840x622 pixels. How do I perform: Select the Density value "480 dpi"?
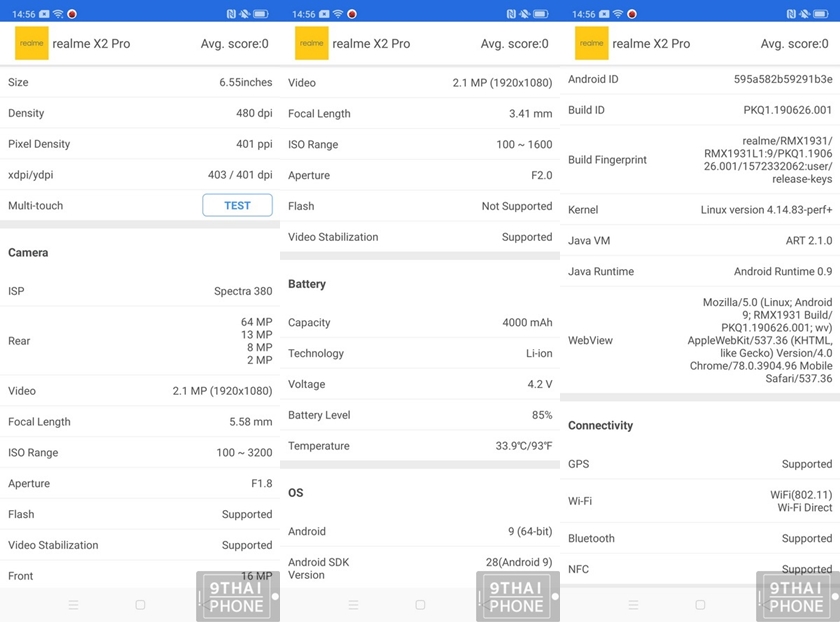point(254,113)
